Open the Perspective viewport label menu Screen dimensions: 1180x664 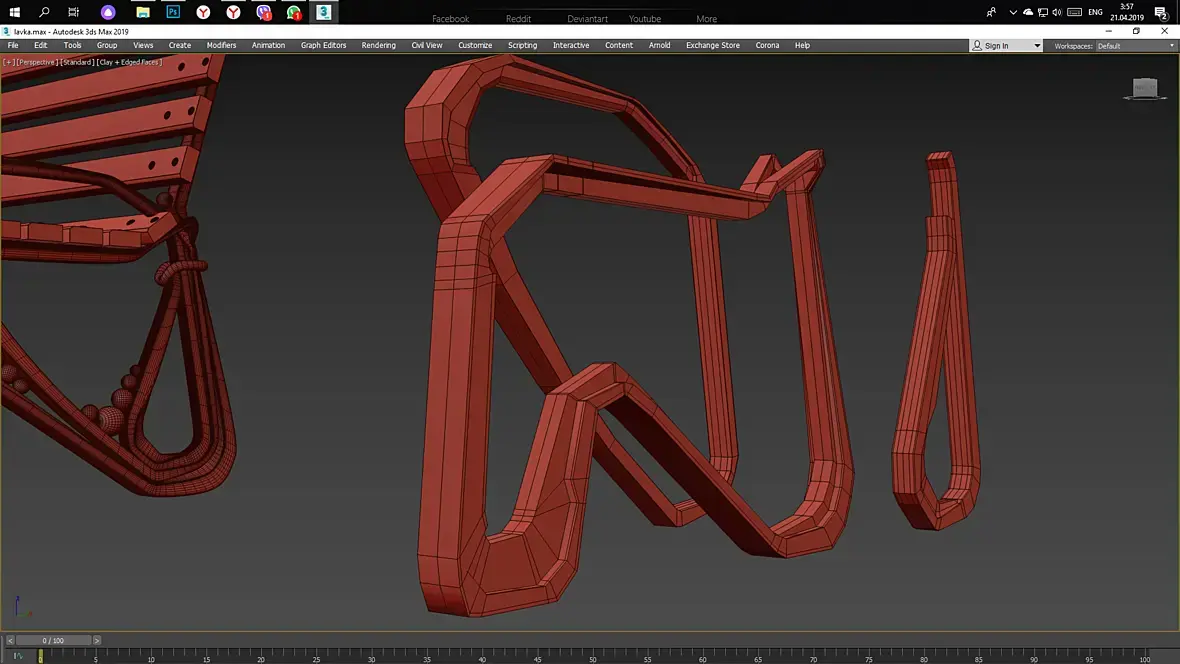36,62
